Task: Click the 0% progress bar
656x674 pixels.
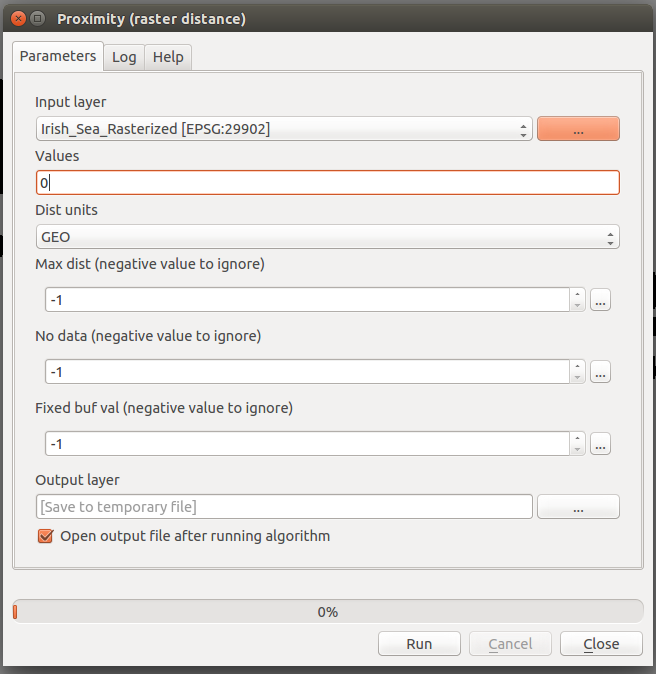Action: [x=327, y=612]
